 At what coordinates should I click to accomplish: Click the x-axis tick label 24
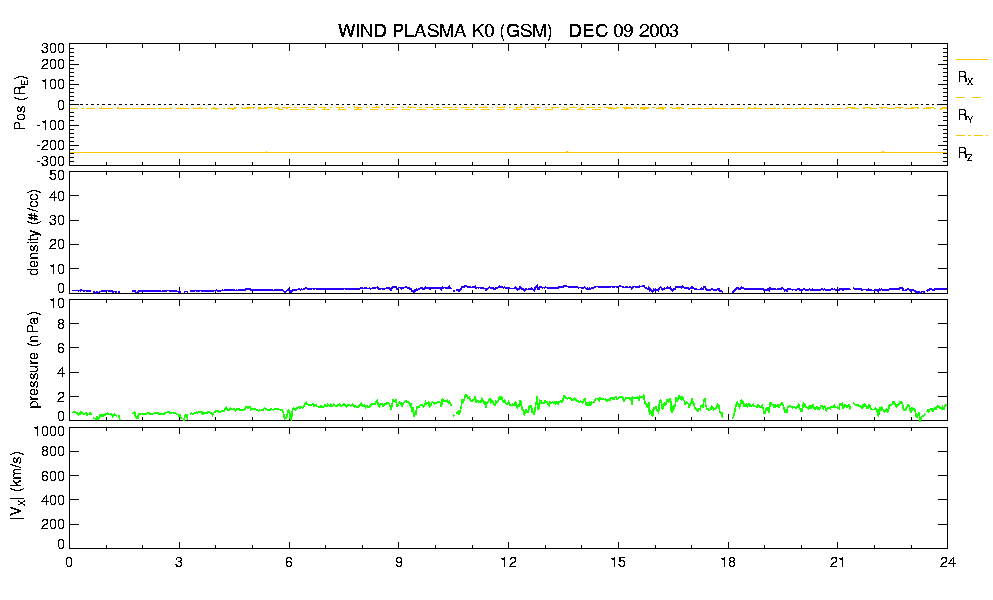(x=947, y=562)
